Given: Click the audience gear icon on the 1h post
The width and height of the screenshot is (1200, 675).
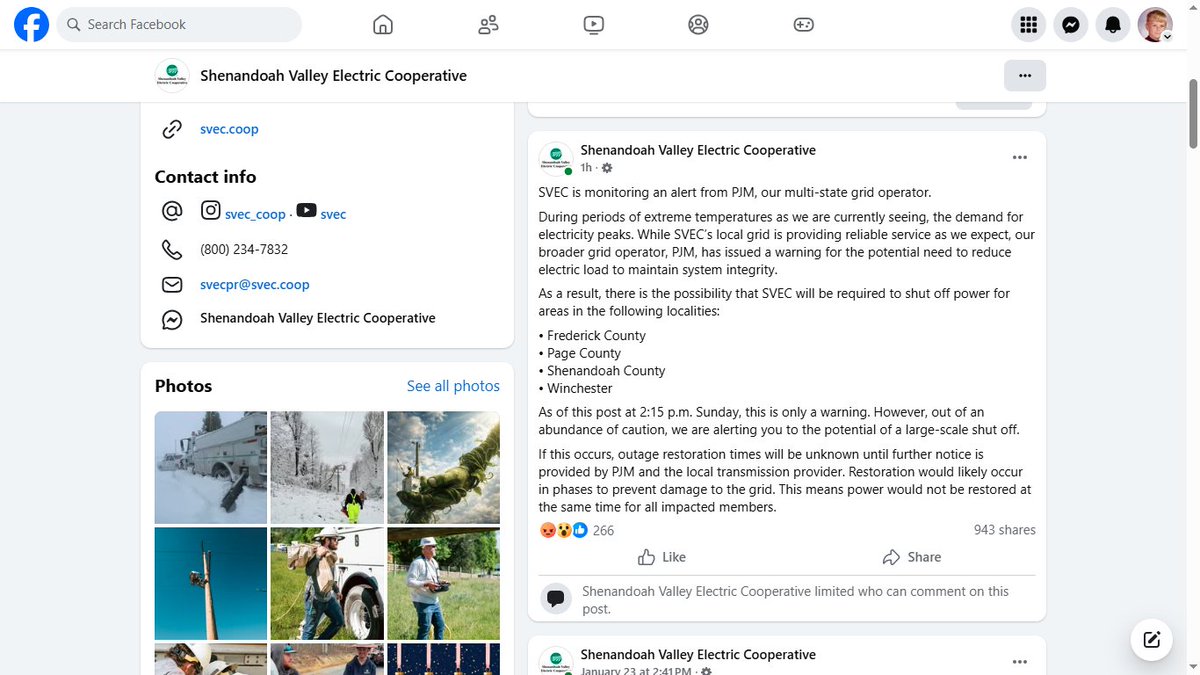Looking at the screenshot, I should click(x=607, y=168).
